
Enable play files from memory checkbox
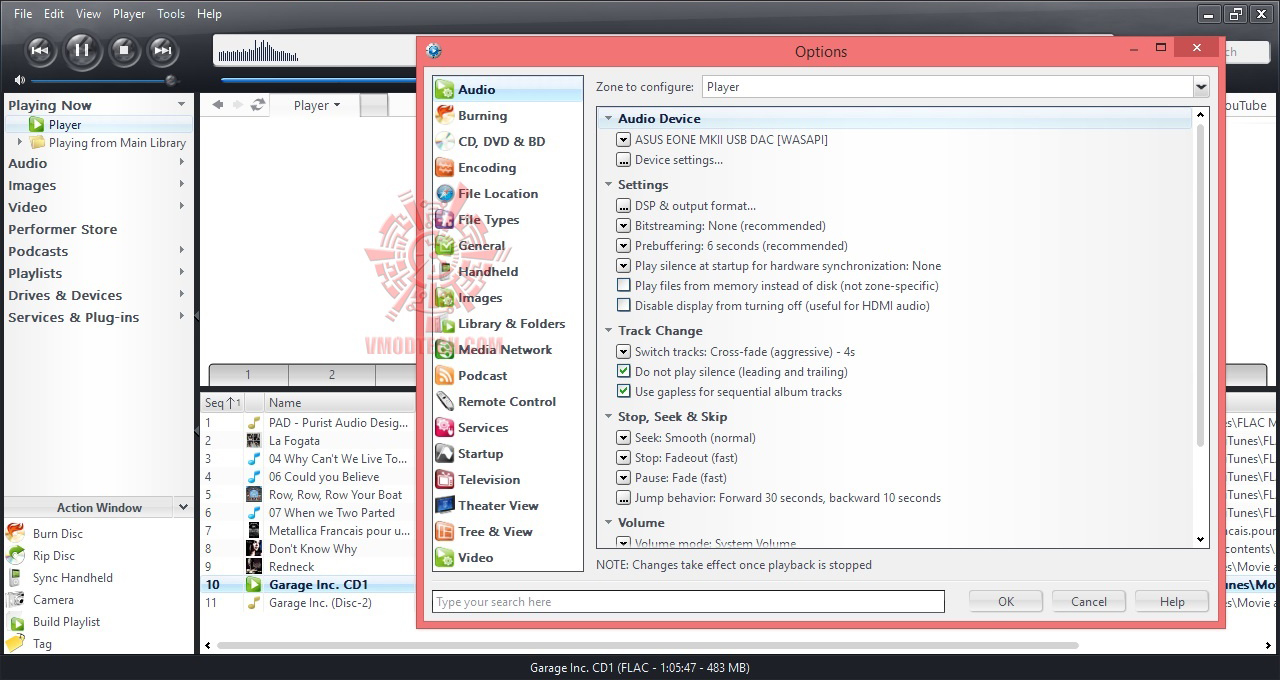[624, 285]
